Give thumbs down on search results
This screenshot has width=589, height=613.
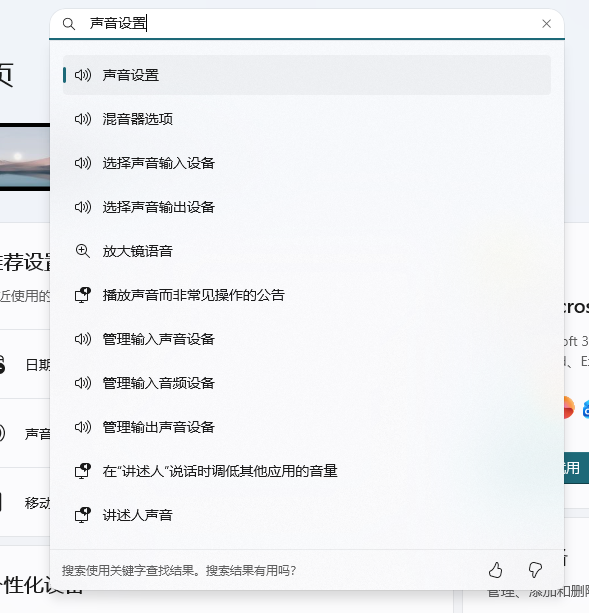coord(535,570)
